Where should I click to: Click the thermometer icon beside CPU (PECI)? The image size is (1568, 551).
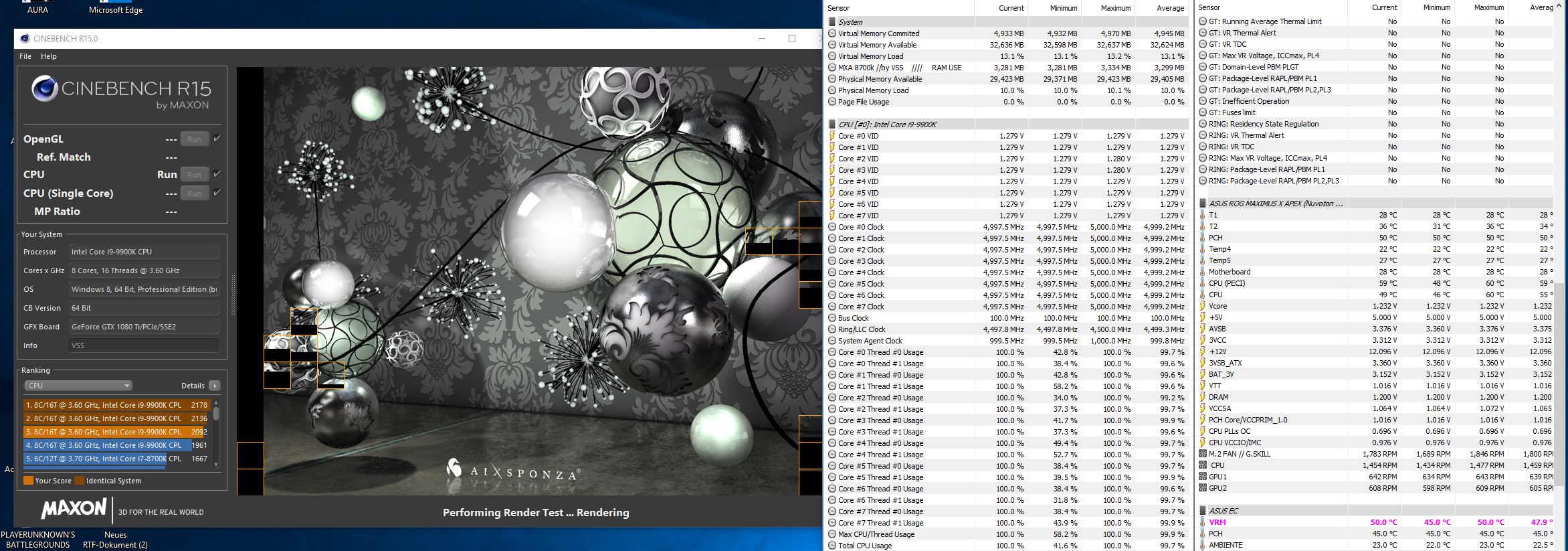1203,283
